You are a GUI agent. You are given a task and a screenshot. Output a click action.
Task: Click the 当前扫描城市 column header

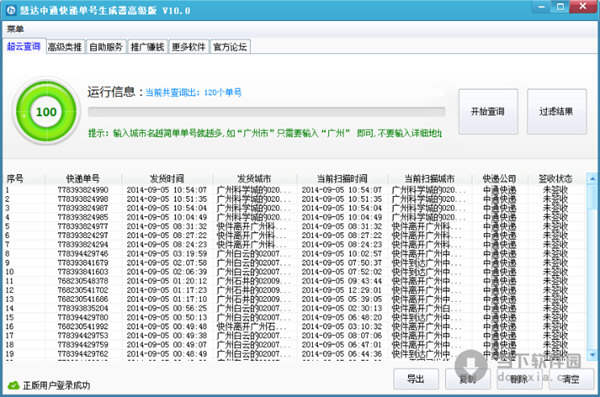point(430,178)
